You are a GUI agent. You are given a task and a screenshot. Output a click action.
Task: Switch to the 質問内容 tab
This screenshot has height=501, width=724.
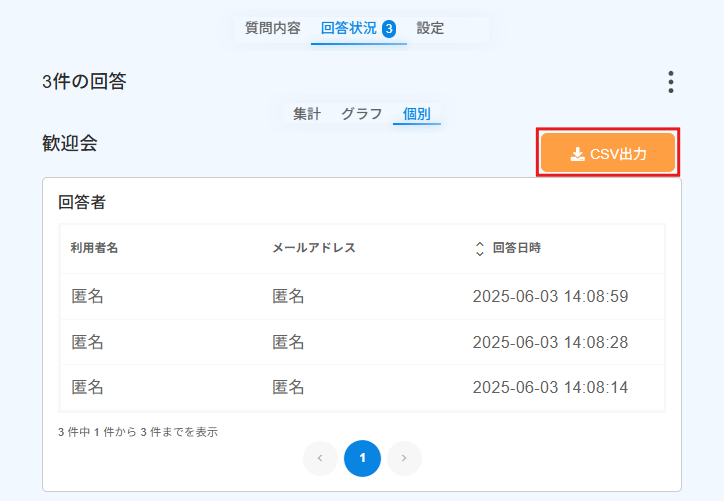click(x=272, y=28)
